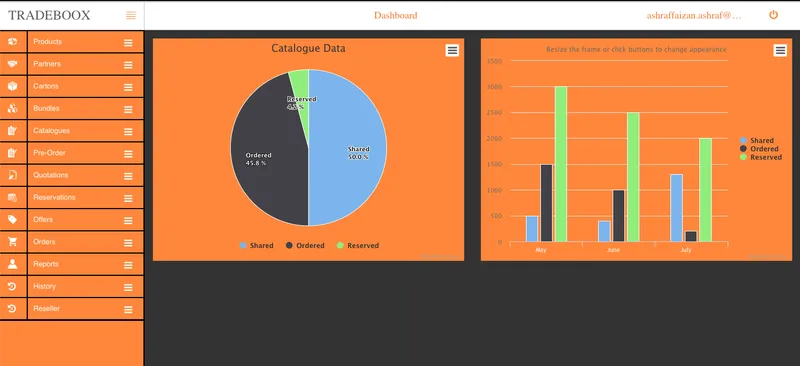The image size is (800, 366).
Task: Click the Reseller icon in sidebar
Action: click(13, 308)
